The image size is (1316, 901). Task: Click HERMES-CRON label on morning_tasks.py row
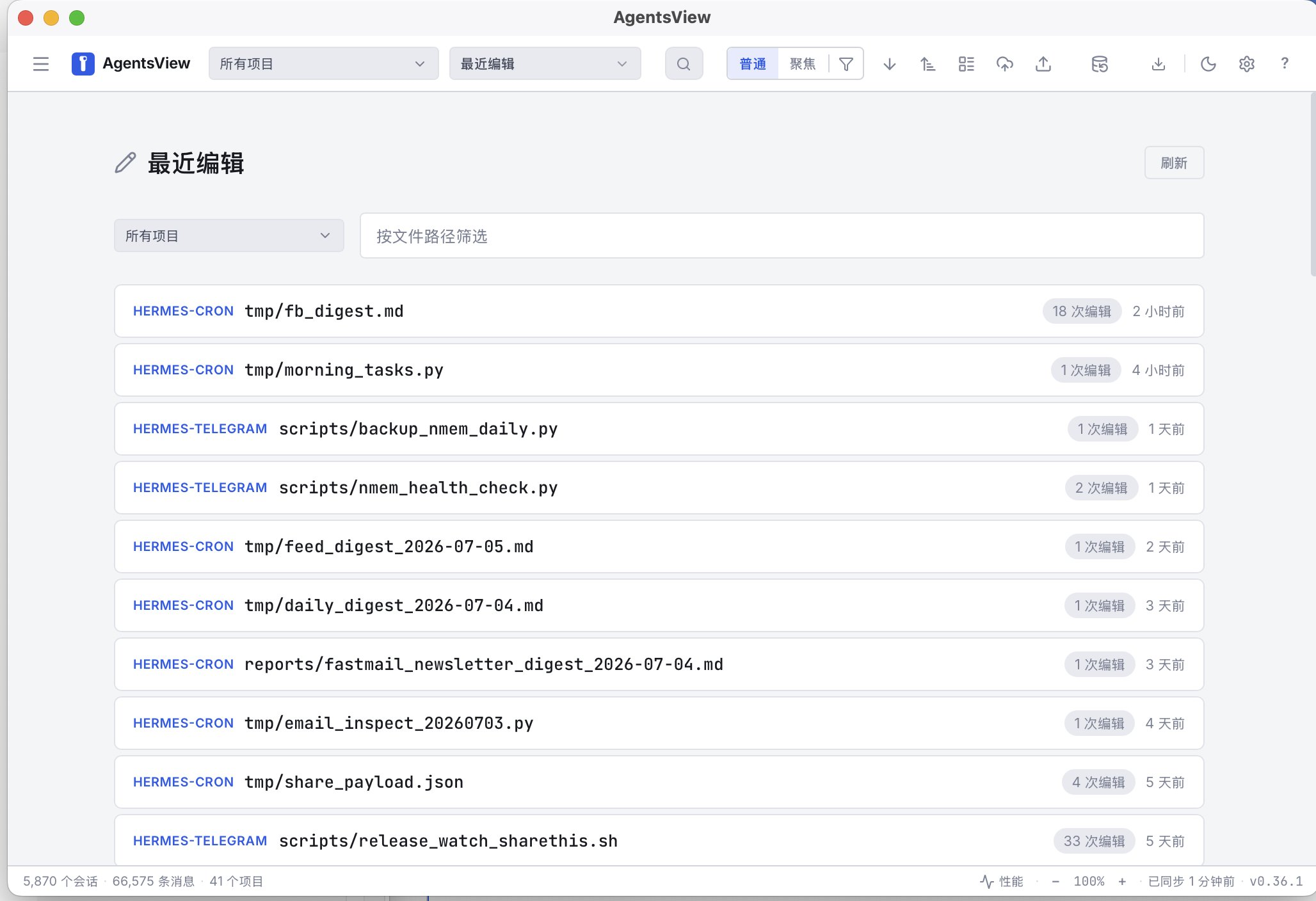point(183,370)
